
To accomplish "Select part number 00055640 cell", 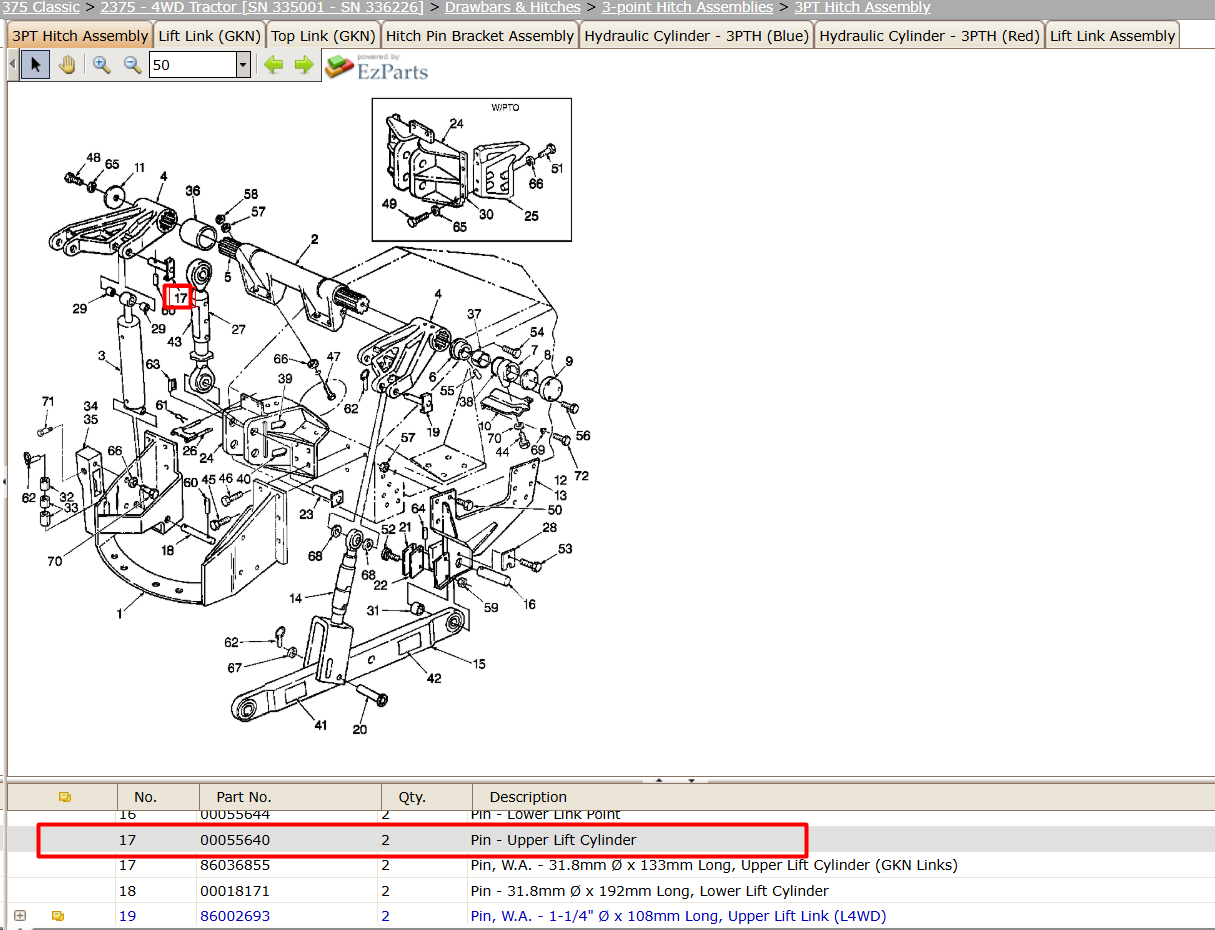I will (x=235, y=840).
